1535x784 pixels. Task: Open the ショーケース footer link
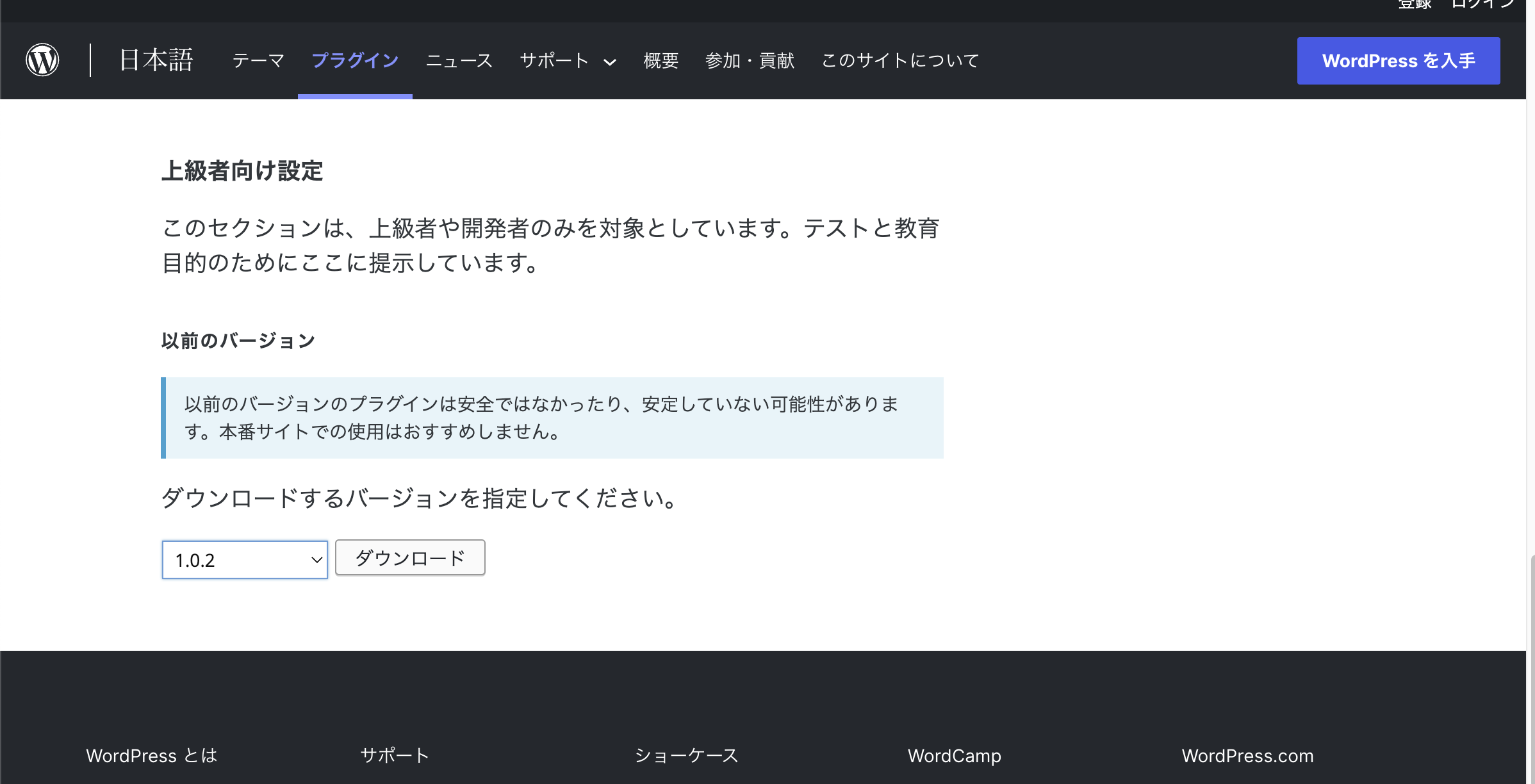click(x=687, y=756)
